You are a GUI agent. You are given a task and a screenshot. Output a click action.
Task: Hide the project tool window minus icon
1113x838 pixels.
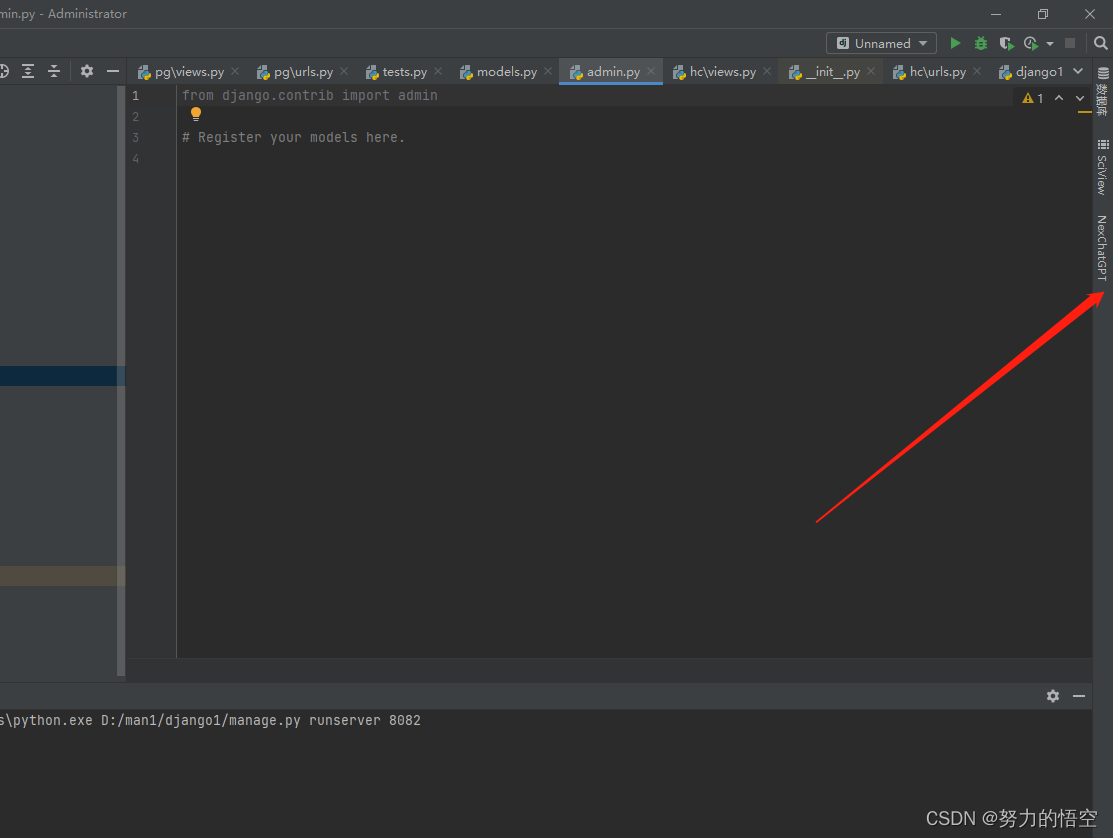coord(113,71)
